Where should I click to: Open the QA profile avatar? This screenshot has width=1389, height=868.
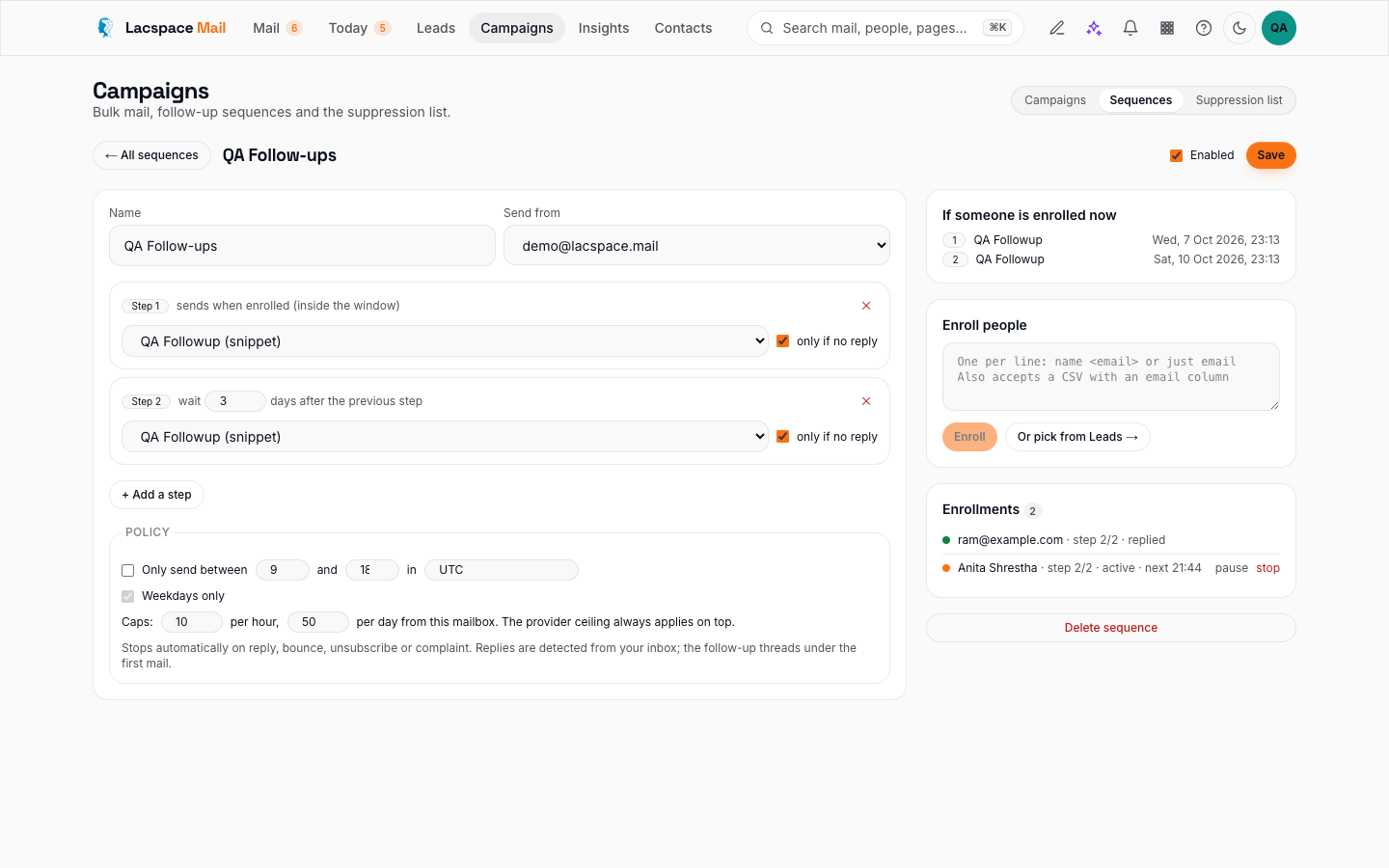coord(1279,28)
